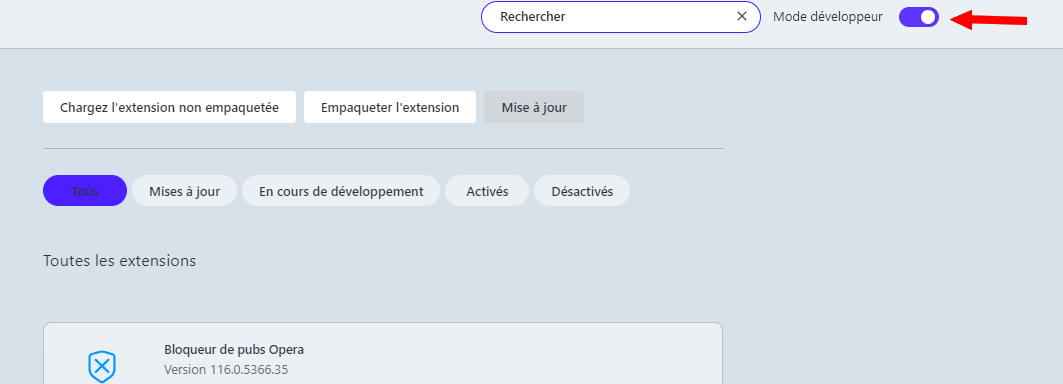Turn off the Mode développeur switch
This screenshot has width=1063, height=384.
click(x=919, y=17)
